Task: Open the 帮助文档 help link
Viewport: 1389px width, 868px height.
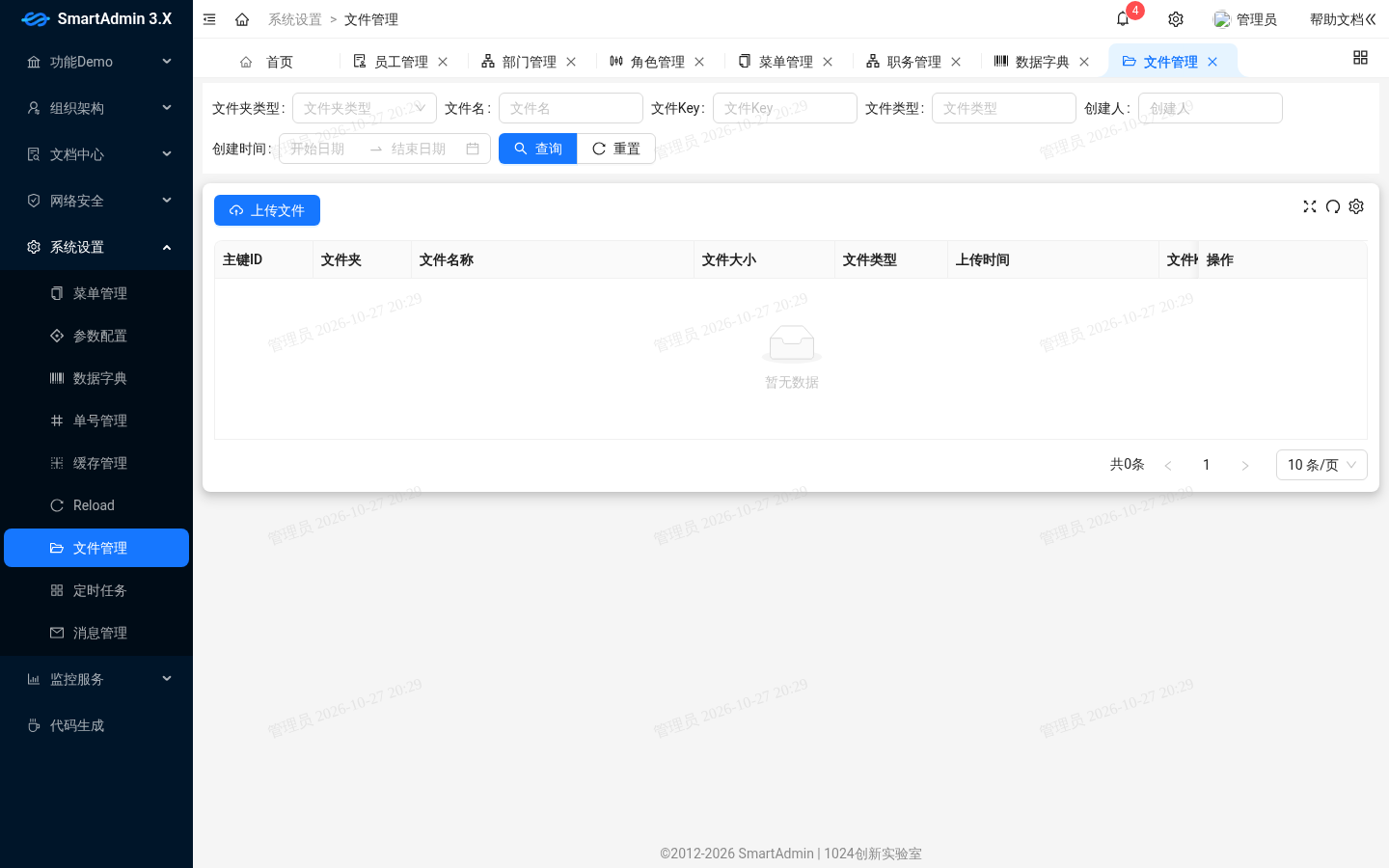Action: 1343,19
